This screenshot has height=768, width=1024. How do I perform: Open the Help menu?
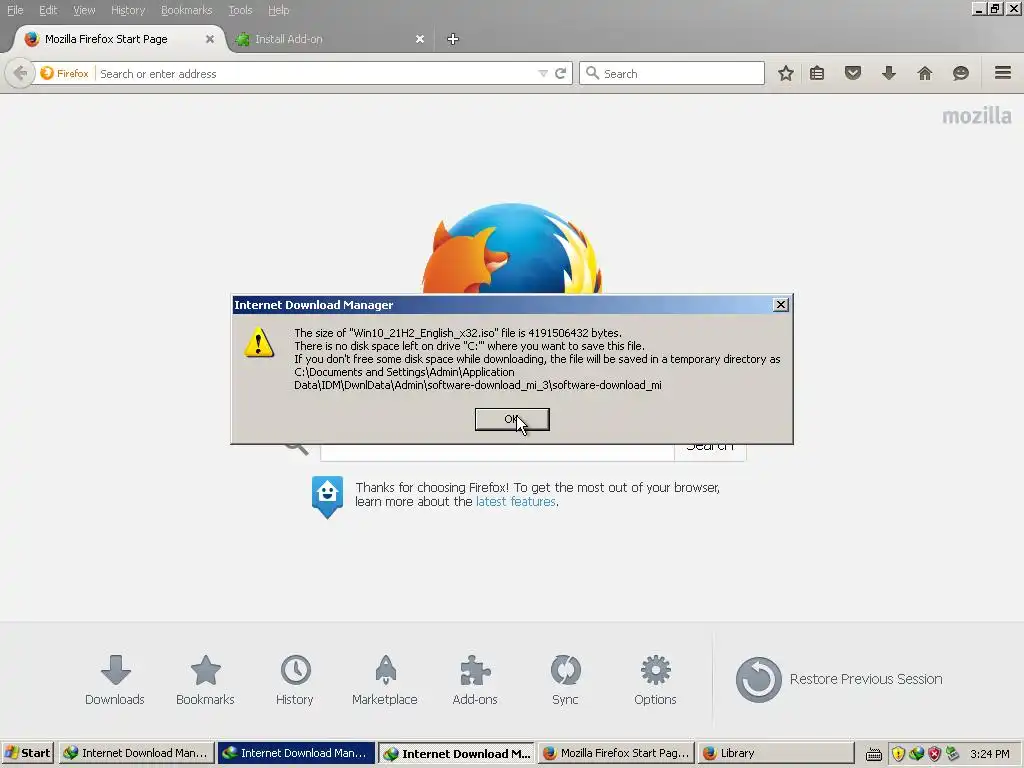[279, 10]
